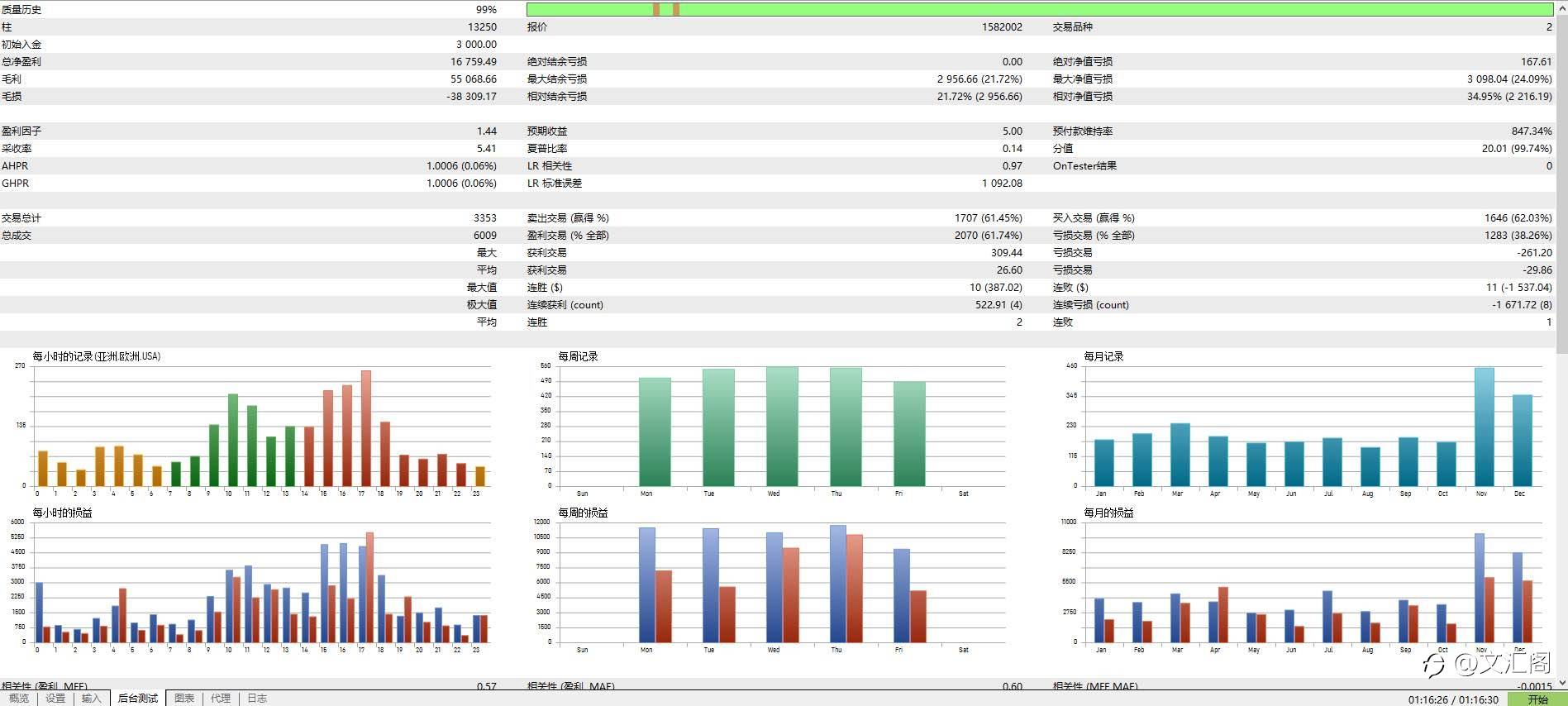Click the 最大净值亏损 value 3 098.04 (24.09%)
This screenshot has height=706, width=1568.
[1509, 79]
